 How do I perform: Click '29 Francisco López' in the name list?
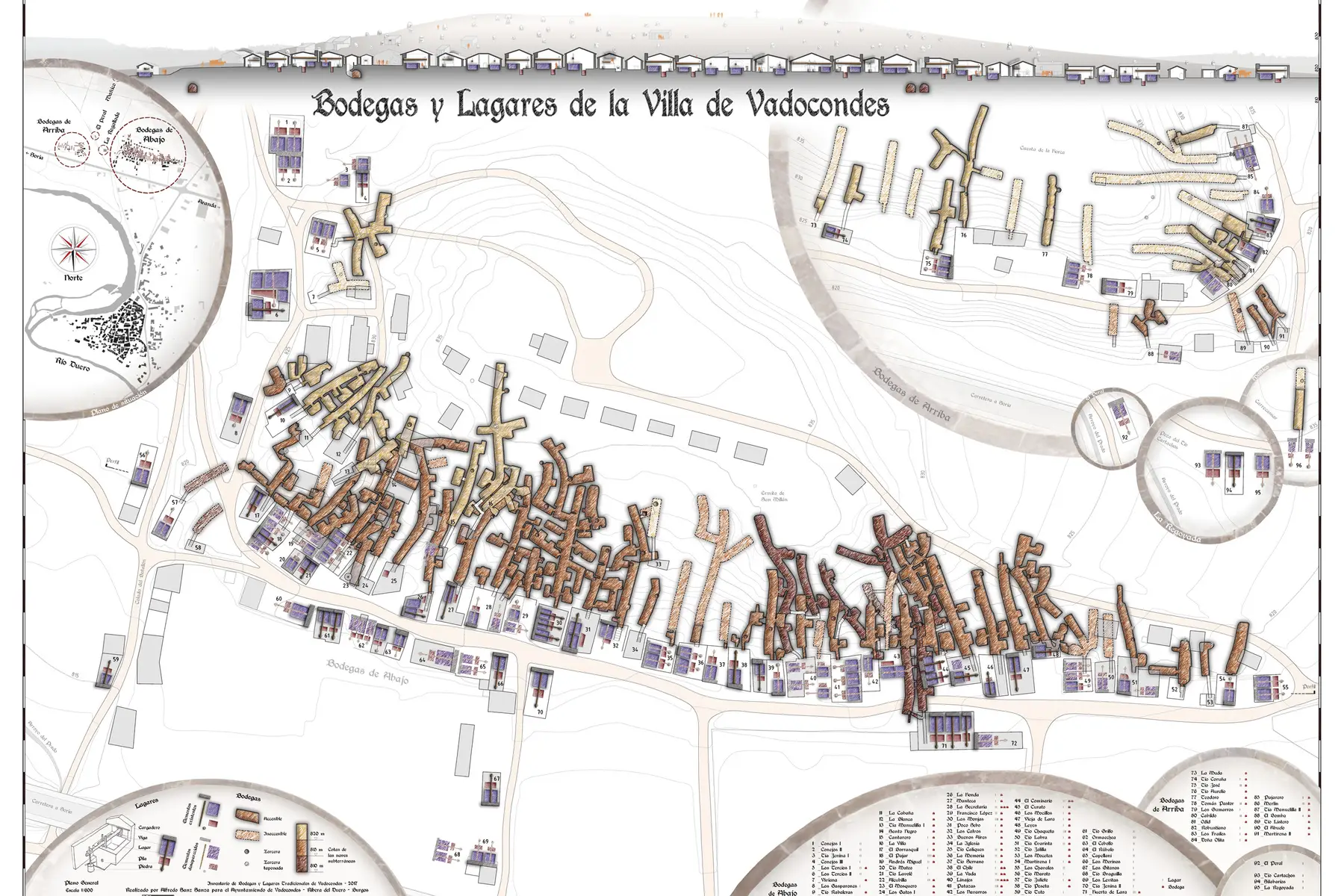click(x=969, y=813)
